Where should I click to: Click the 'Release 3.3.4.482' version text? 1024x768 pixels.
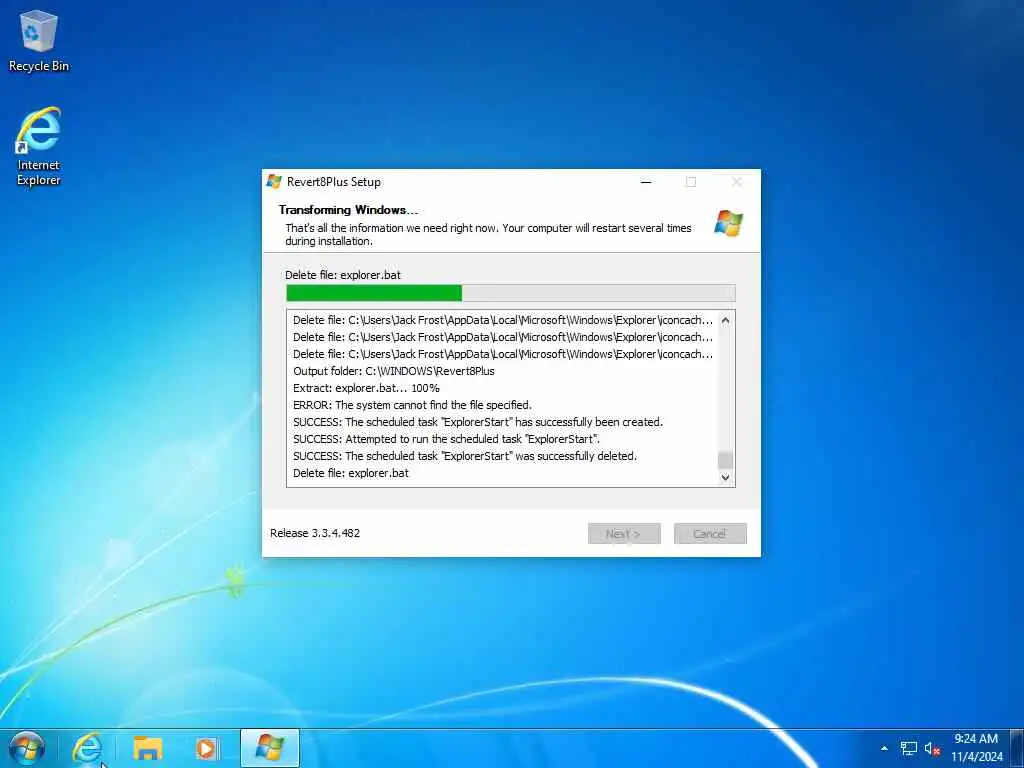[315, 533]
